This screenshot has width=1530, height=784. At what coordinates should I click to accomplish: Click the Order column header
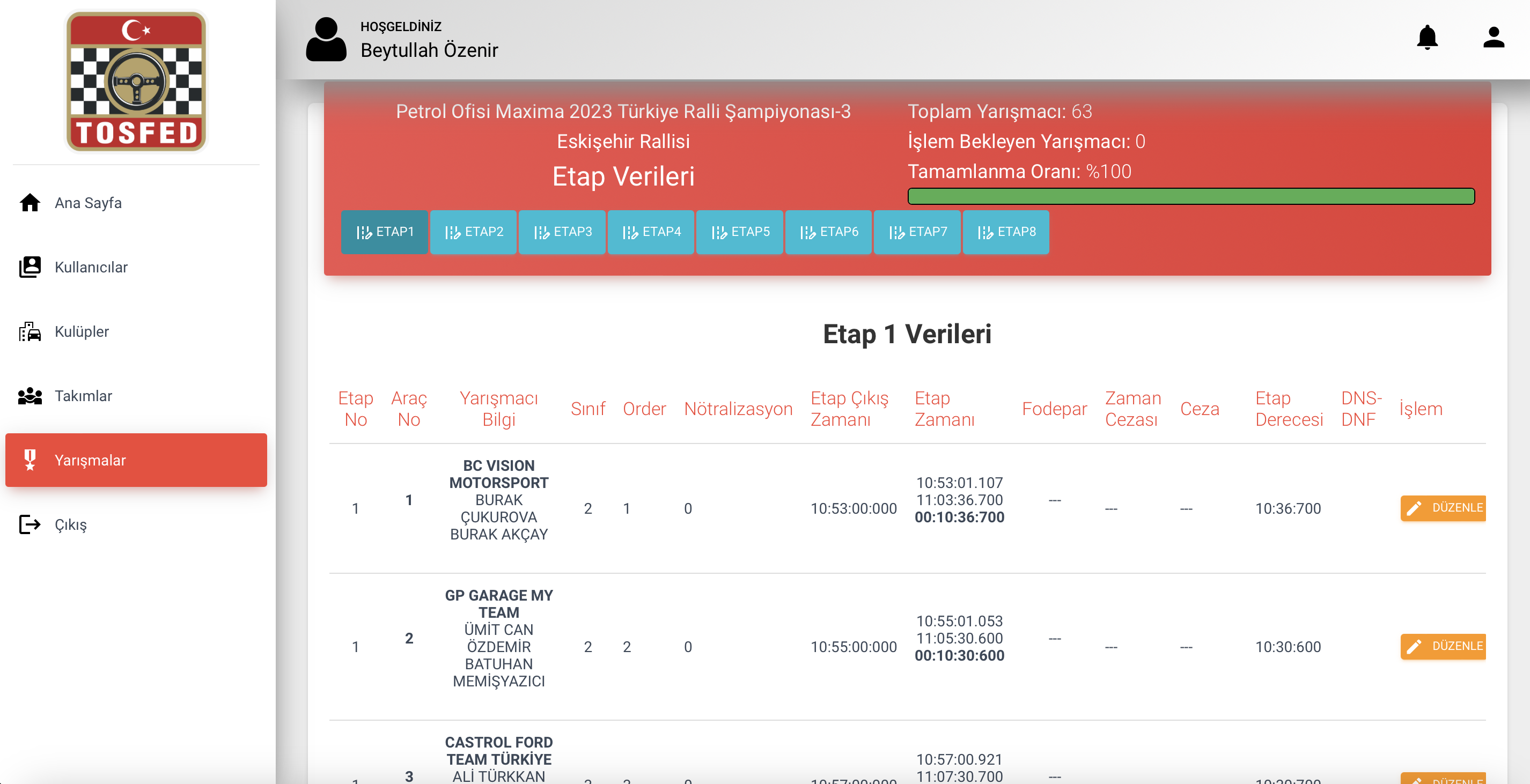pyautogui.click(x=644, y=409)
